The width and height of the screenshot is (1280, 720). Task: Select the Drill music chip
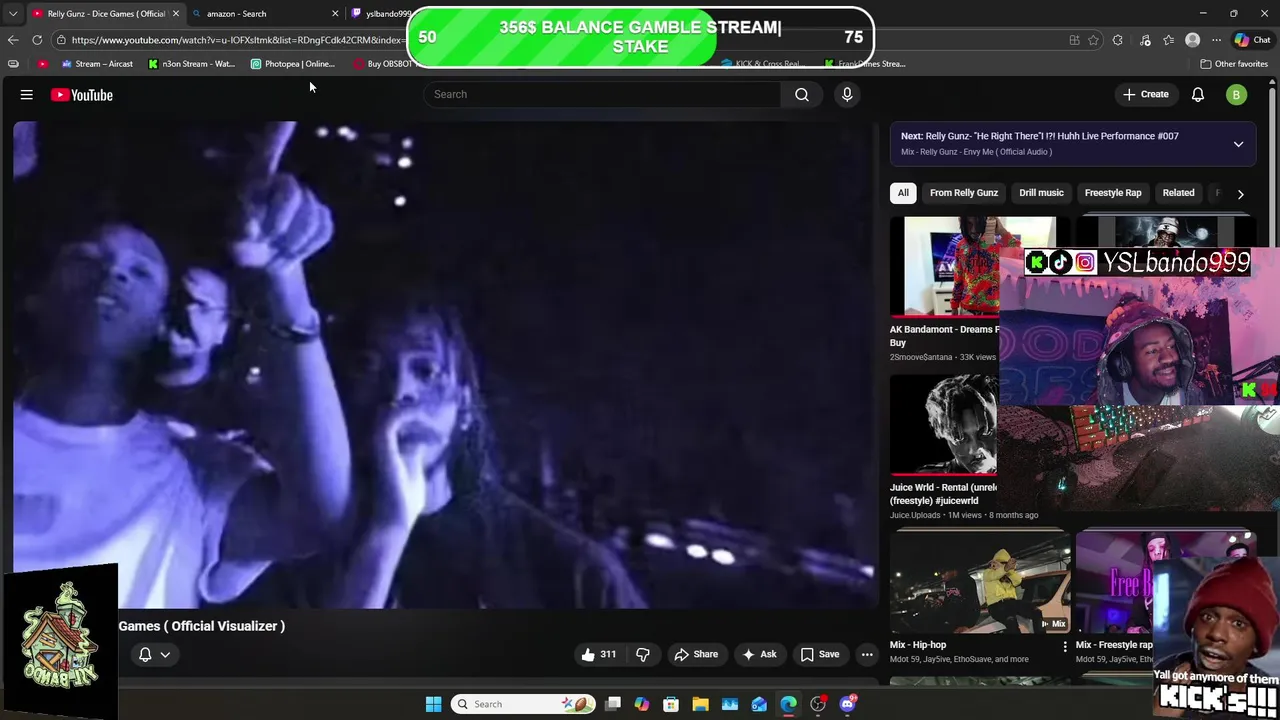[x=1041, y=193]
